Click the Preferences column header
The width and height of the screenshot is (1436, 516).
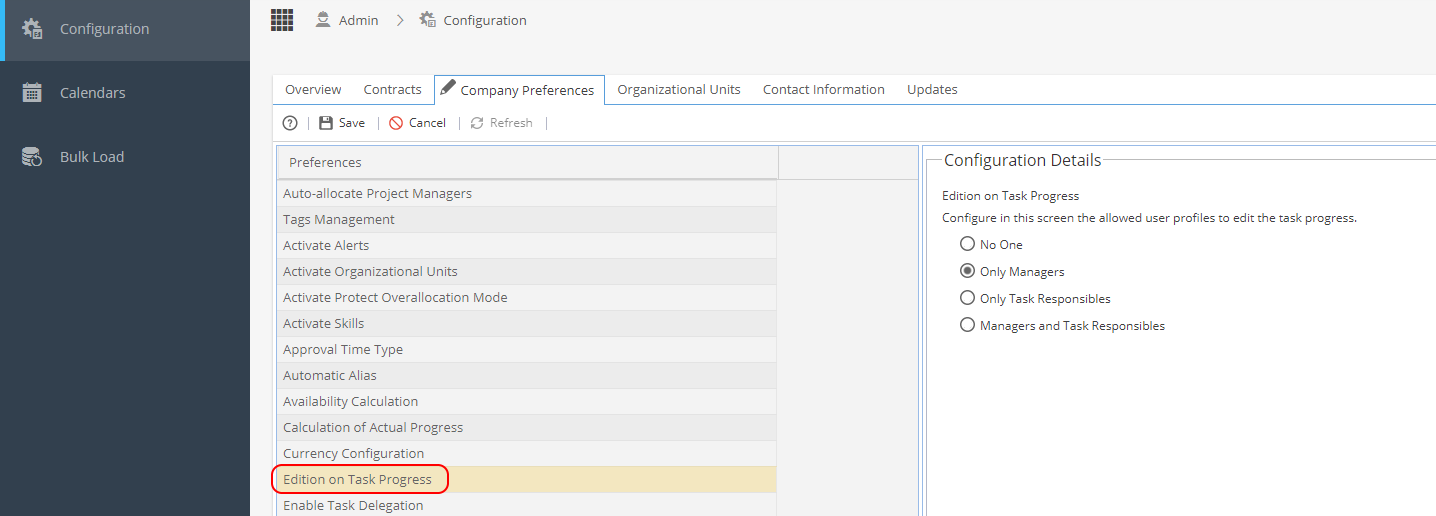click(x=527, y=162)
